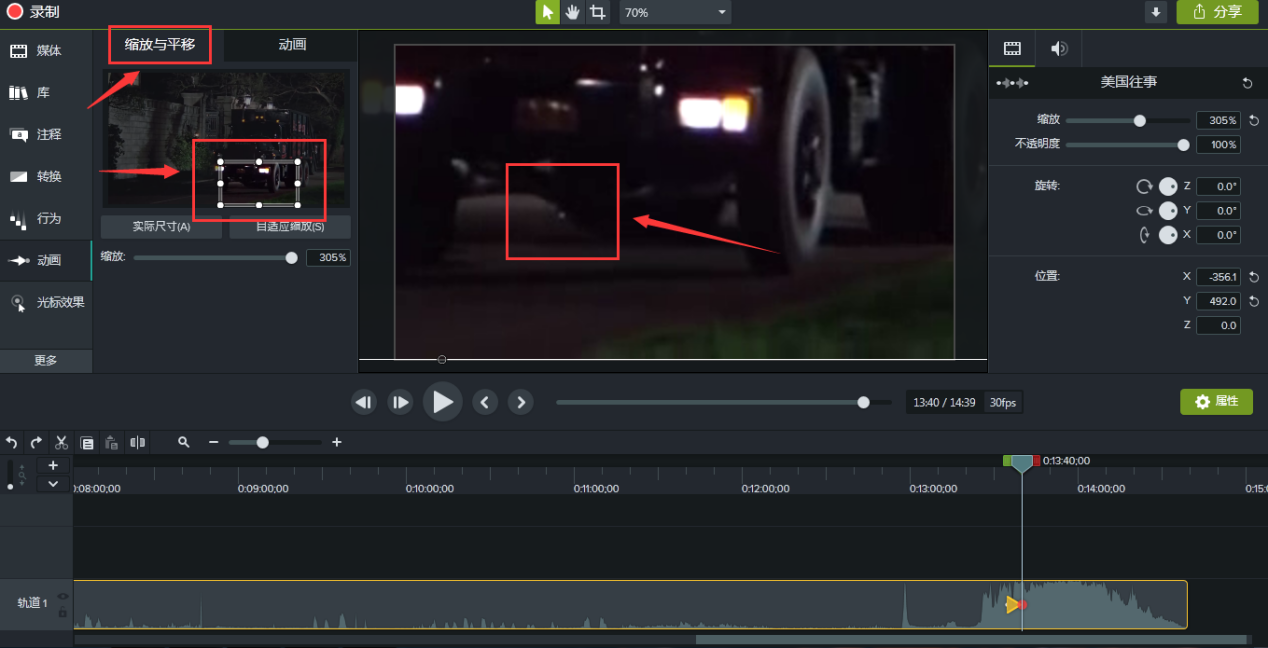Adjust the left panel 缩放 slider
Image resolution: width=1268 pixels, height=648 pixels.
pyautogui.click(x=291, y=258)
